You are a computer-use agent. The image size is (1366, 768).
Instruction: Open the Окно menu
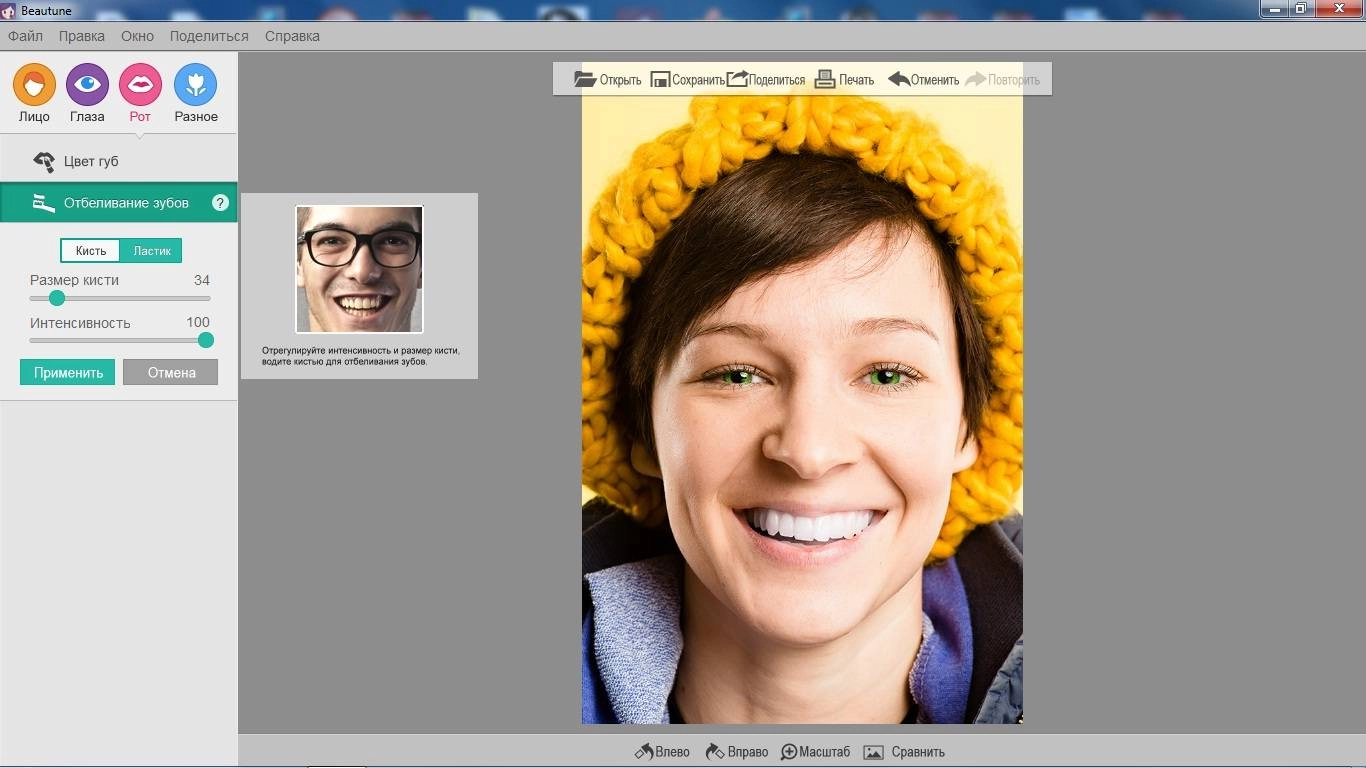click(x=137, y=36)
